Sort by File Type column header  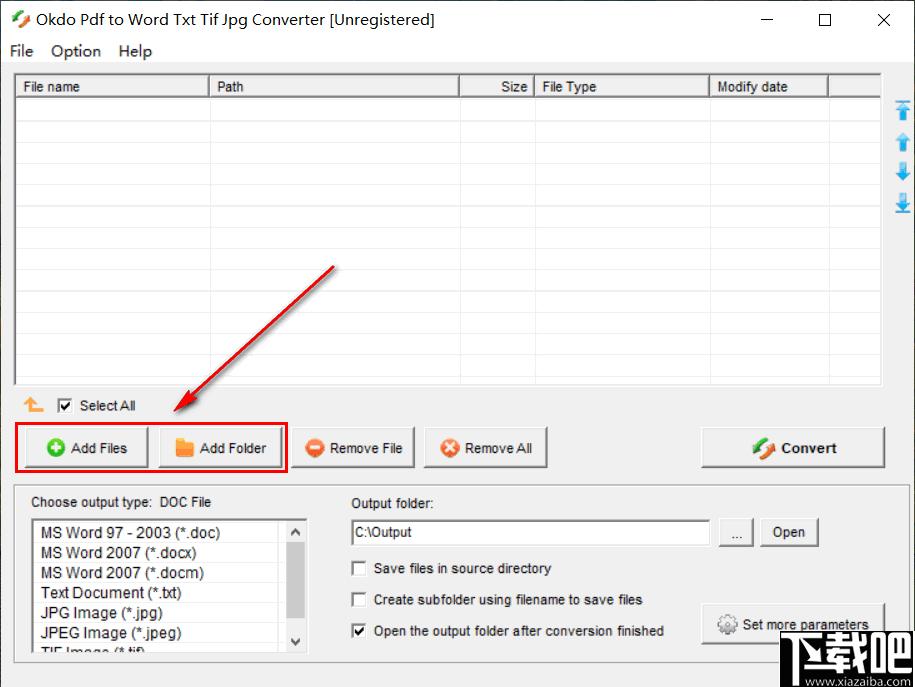(x=622, y=86)
